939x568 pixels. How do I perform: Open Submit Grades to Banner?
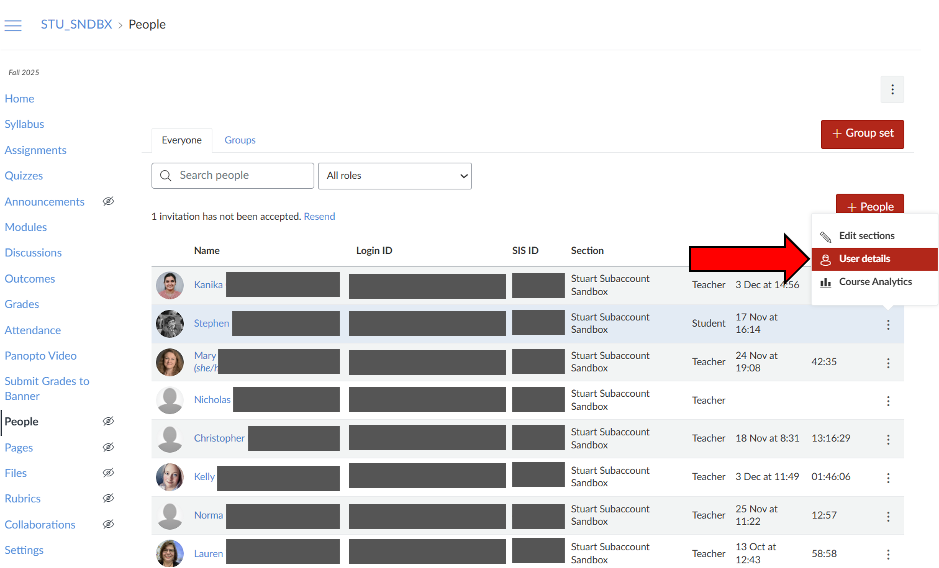[x=47, y=388]
